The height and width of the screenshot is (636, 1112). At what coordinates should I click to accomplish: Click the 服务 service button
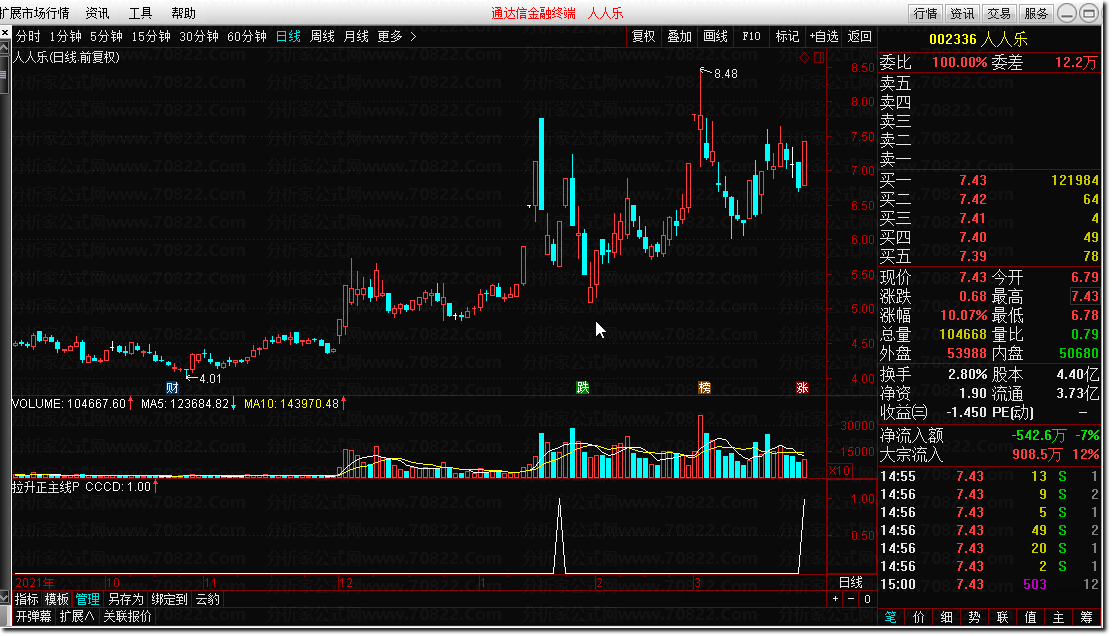coord(1036,13)
